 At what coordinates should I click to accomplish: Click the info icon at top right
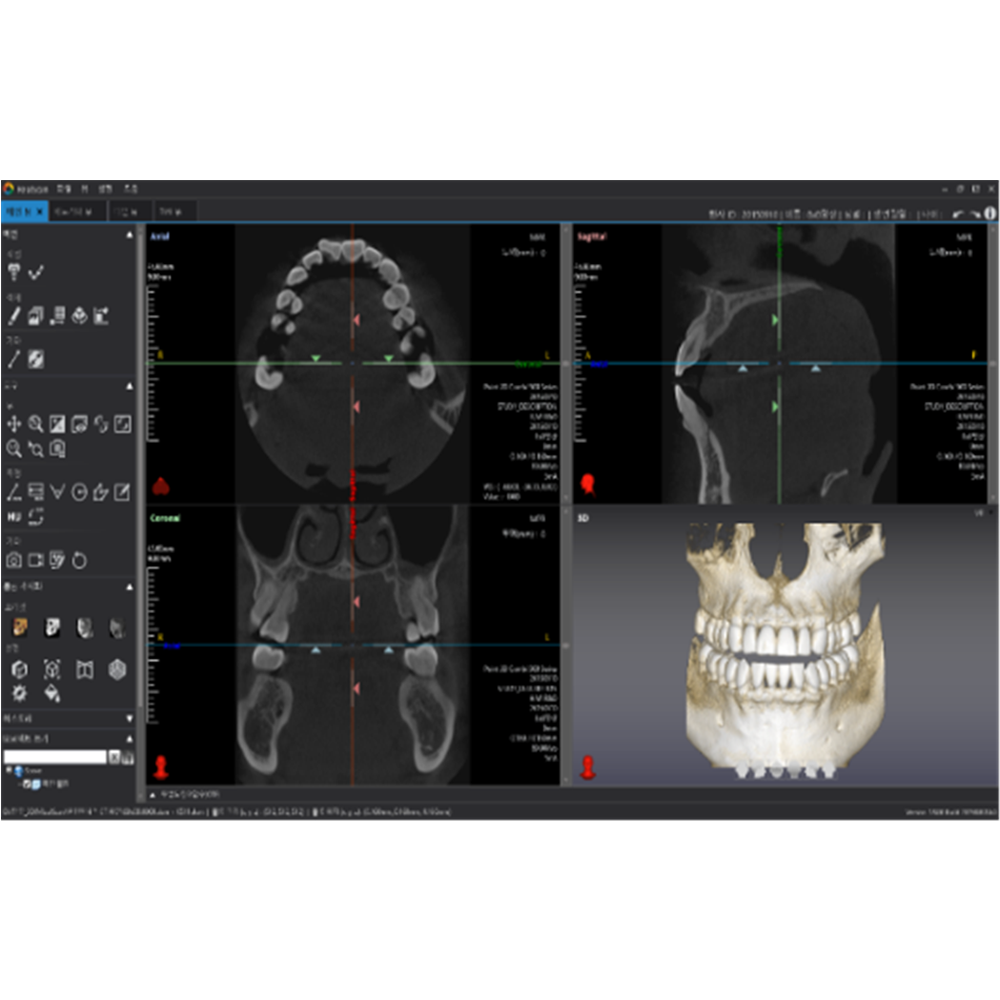click(990, 212)
